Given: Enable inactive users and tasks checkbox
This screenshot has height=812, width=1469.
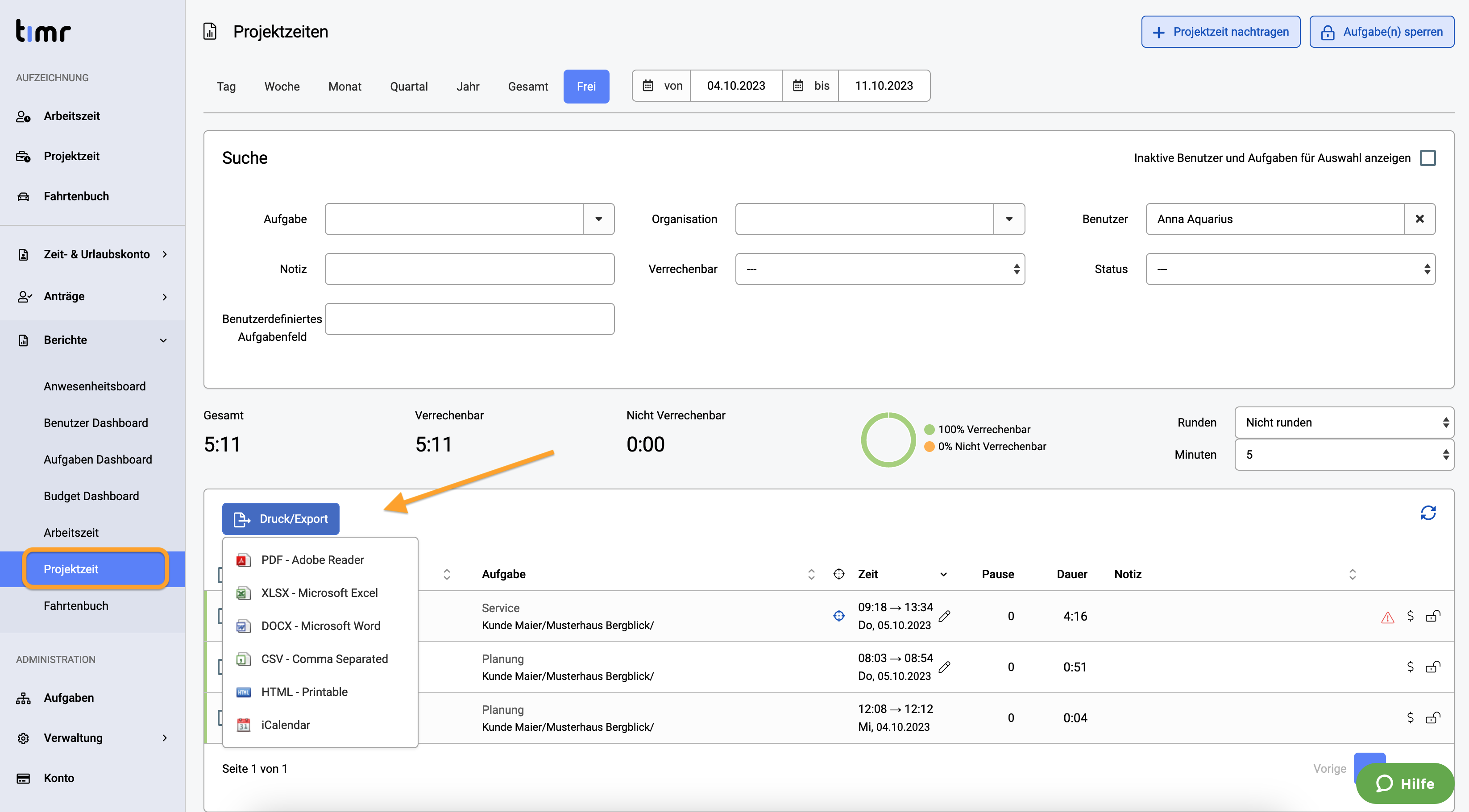Looking at the screenshot, I should click(1428, 158).
